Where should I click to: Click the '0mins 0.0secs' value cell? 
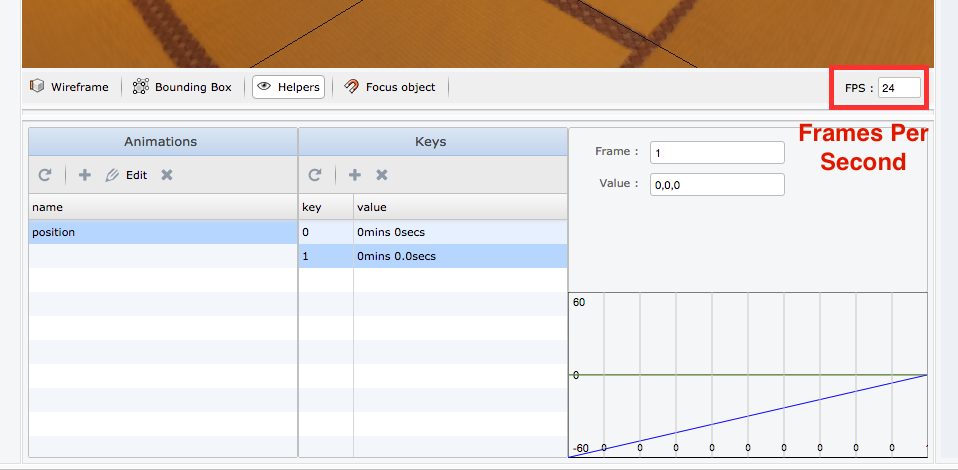460,256
